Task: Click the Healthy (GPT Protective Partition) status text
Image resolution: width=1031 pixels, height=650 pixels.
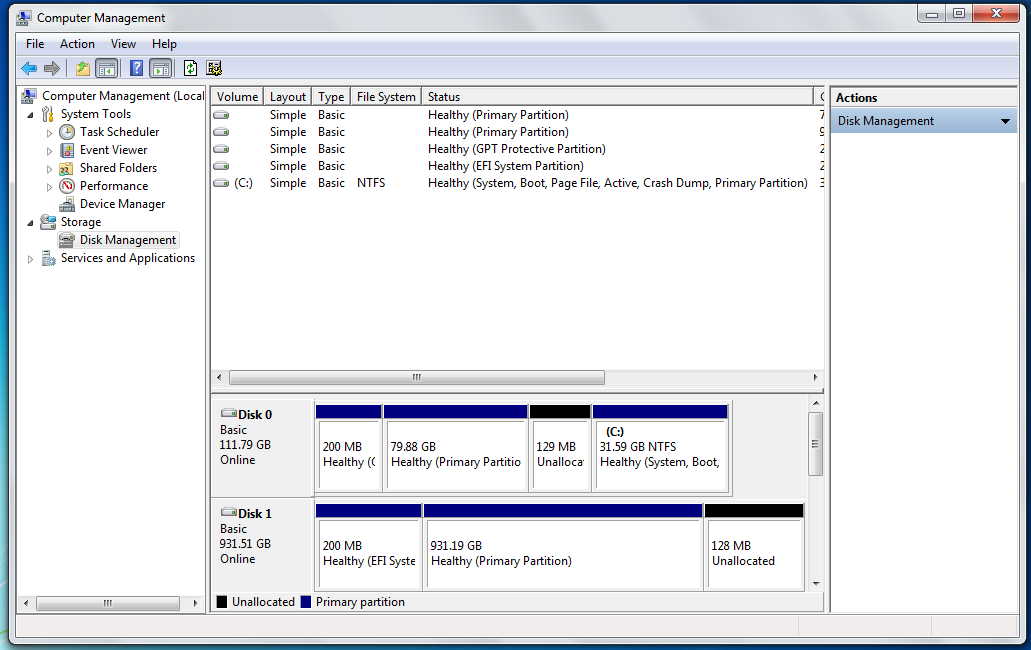Action: [516, 149]
